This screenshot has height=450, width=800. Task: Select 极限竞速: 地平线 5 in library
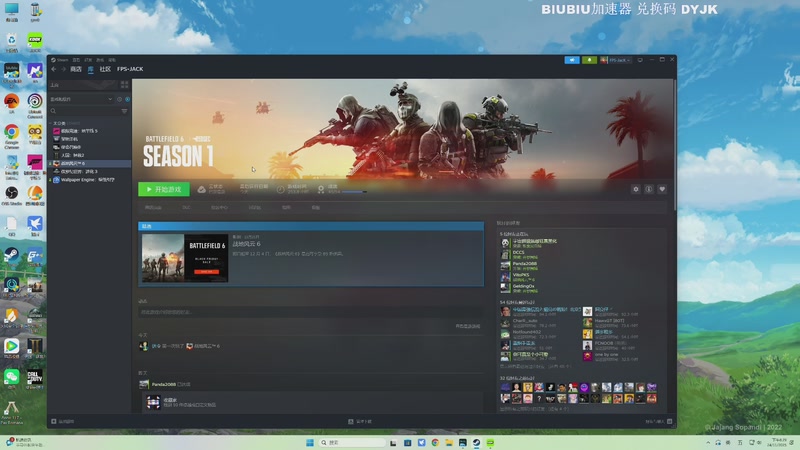pos(79,131)
